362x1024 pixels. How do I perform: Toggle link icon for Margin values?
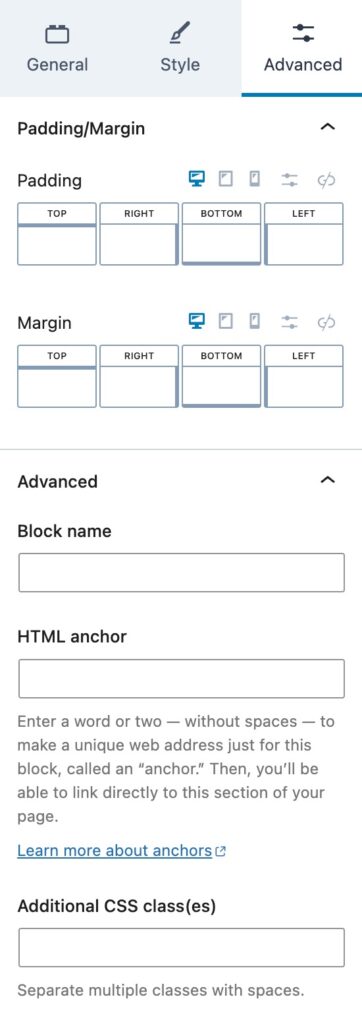tap(326, 322)
